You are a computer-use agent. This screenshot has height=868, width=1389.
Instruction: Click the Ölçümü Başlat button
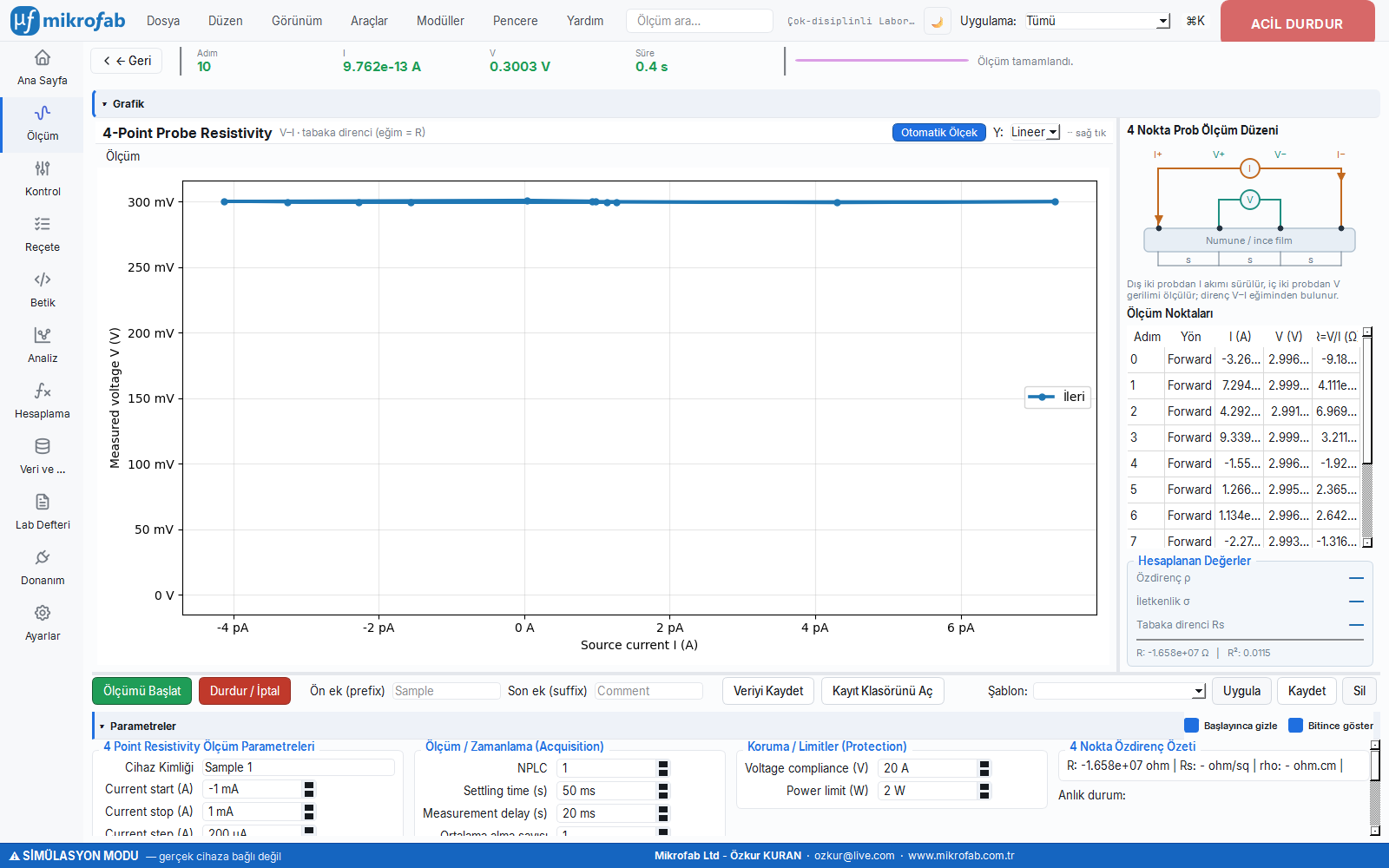point(142,691)
